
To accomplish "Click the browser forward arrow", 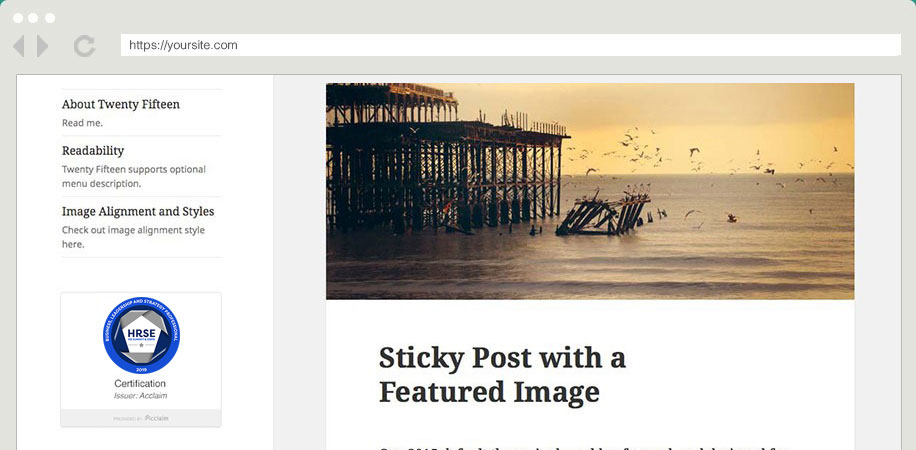I will point(42,46).
